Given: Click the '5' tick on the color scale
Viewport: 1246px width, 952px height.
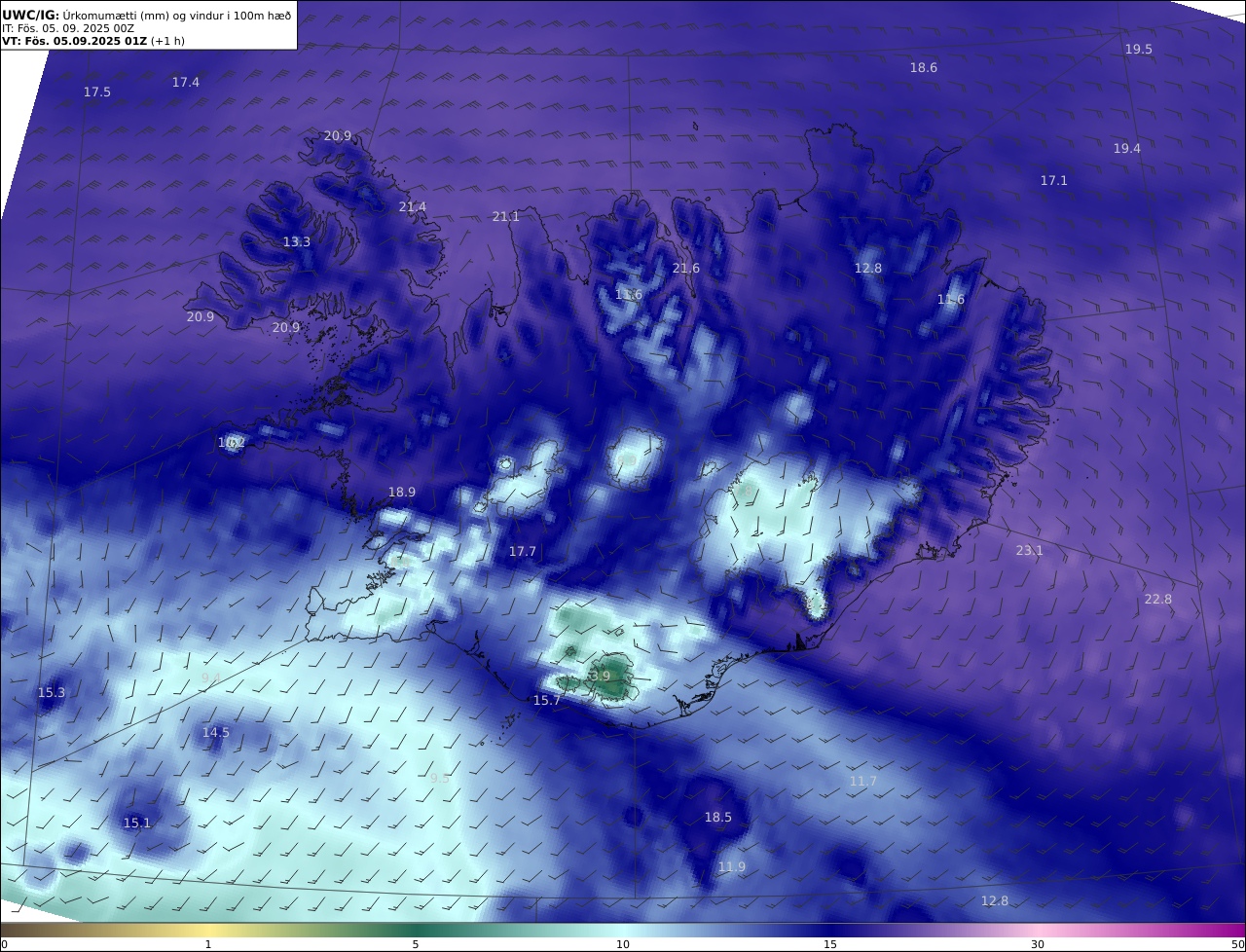Looking at the screenshot, I should 416,944.
